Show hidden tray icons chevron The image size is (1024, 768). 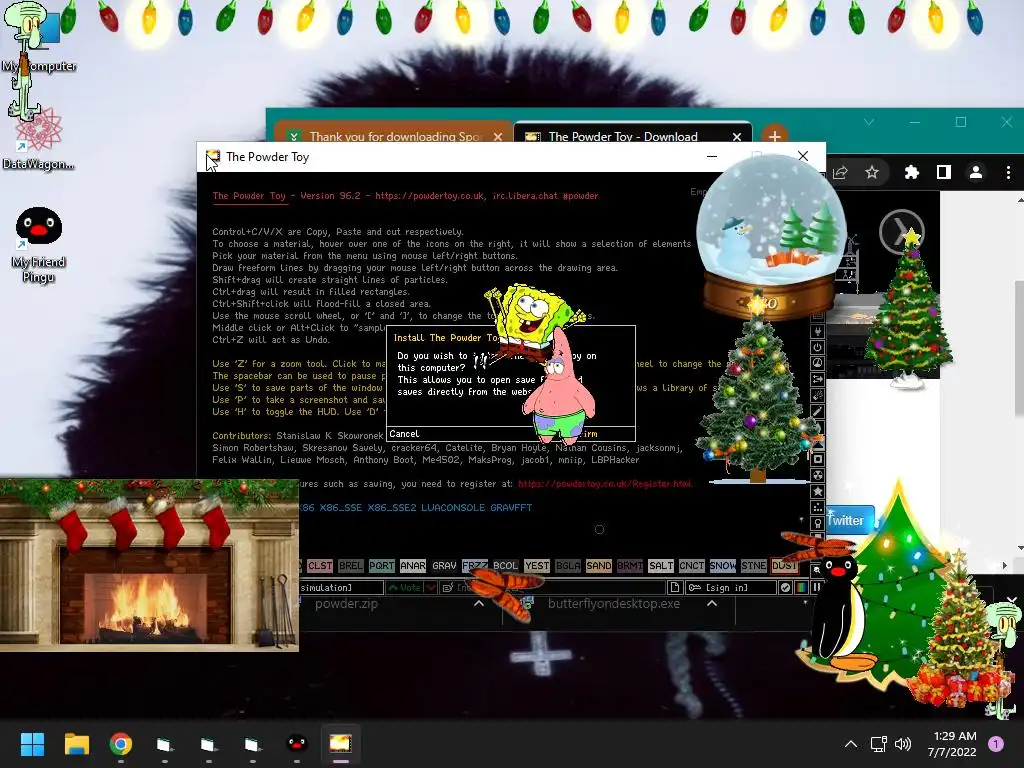pos(851,744)
